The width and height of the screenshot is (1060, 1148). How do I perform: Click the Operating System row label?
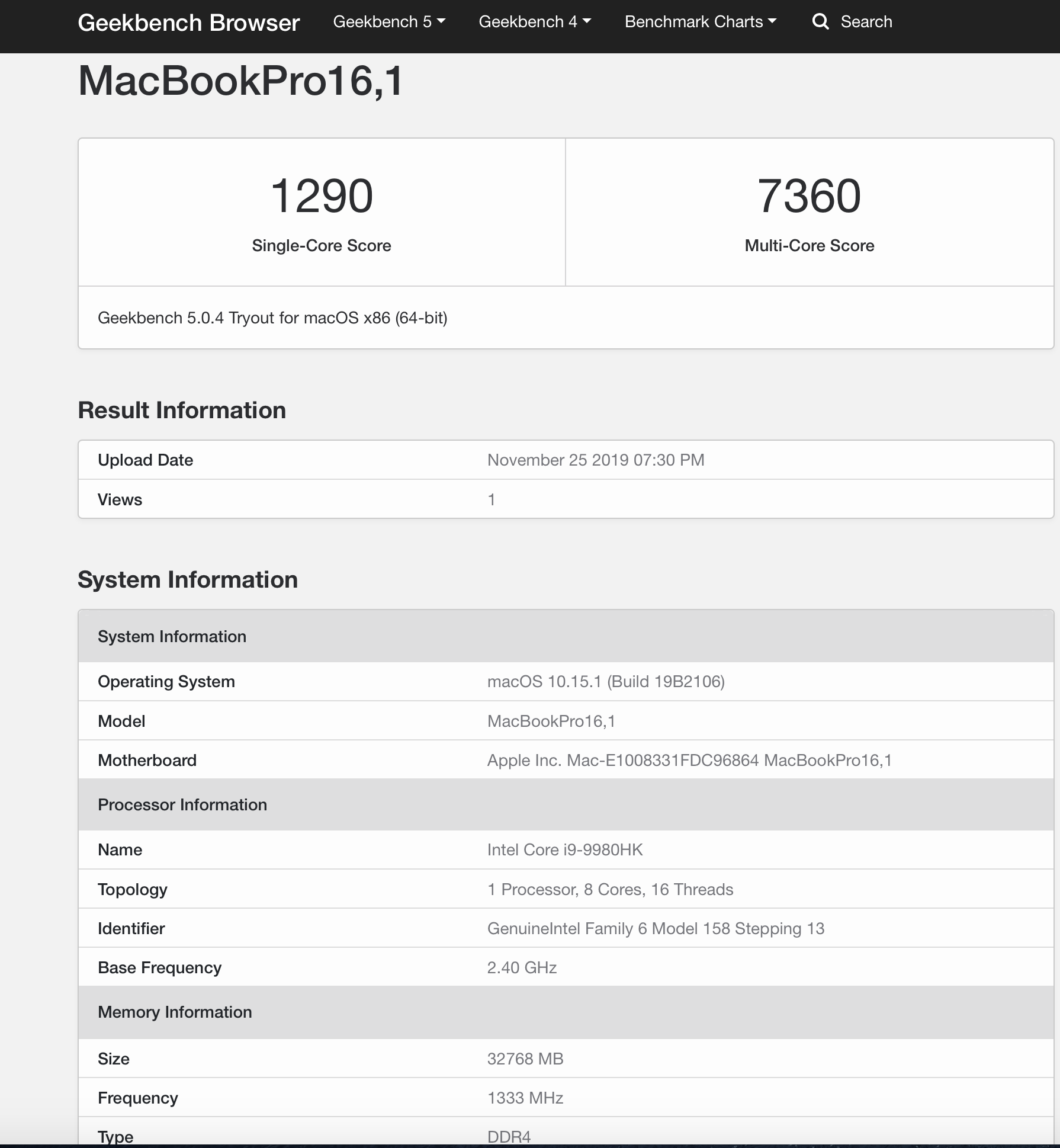tap(166, 682)
